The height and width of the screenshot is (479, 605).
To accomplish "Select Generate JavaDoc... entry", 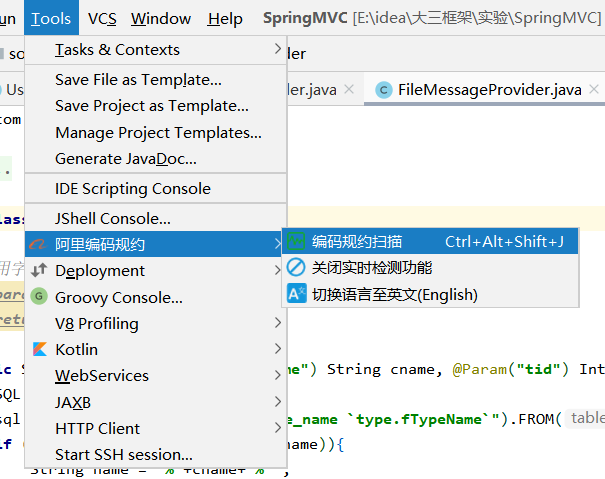I will click(156, 159).
